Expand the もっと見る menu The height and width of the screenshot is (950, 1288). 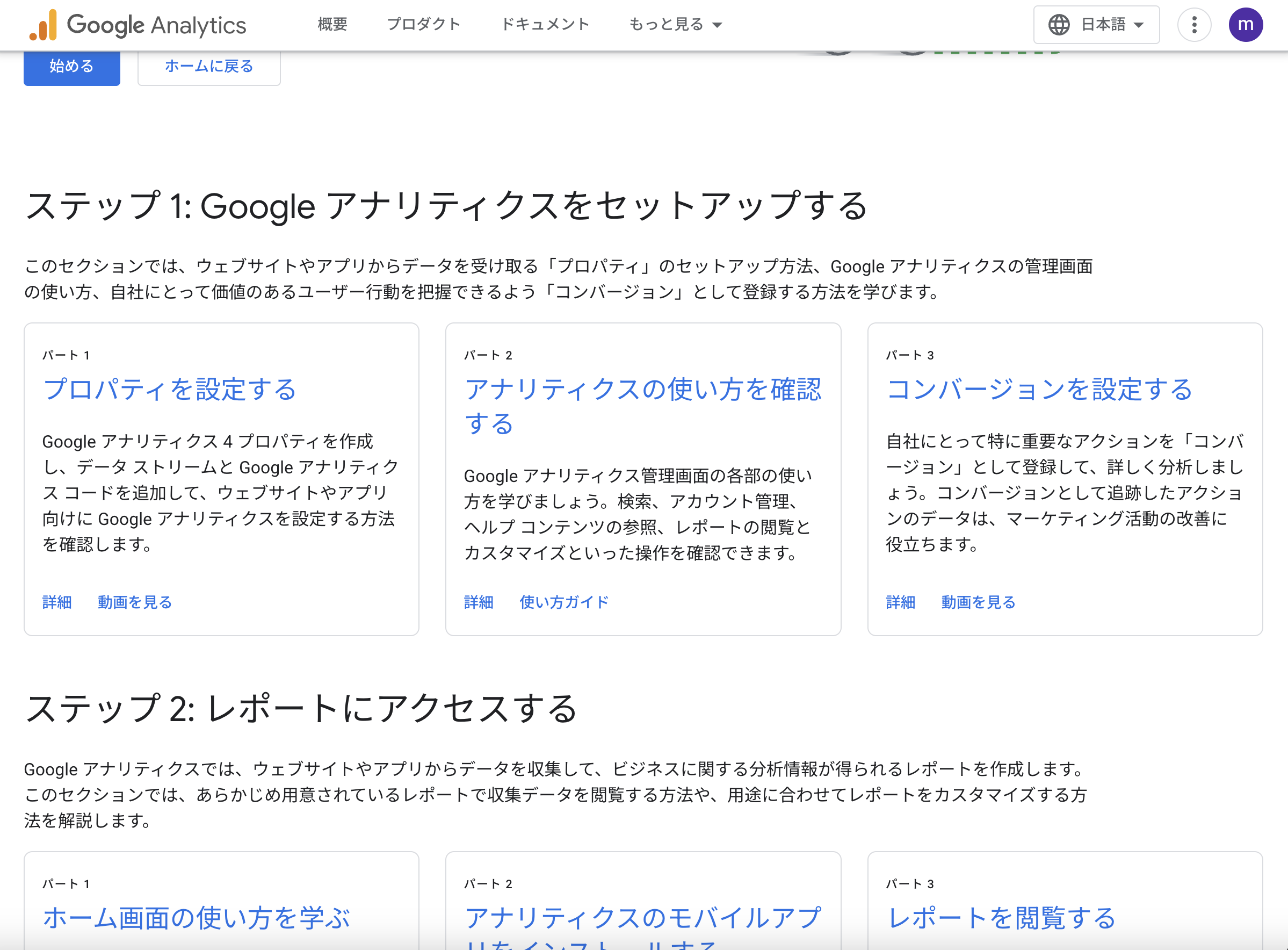[x=675, y=24]
